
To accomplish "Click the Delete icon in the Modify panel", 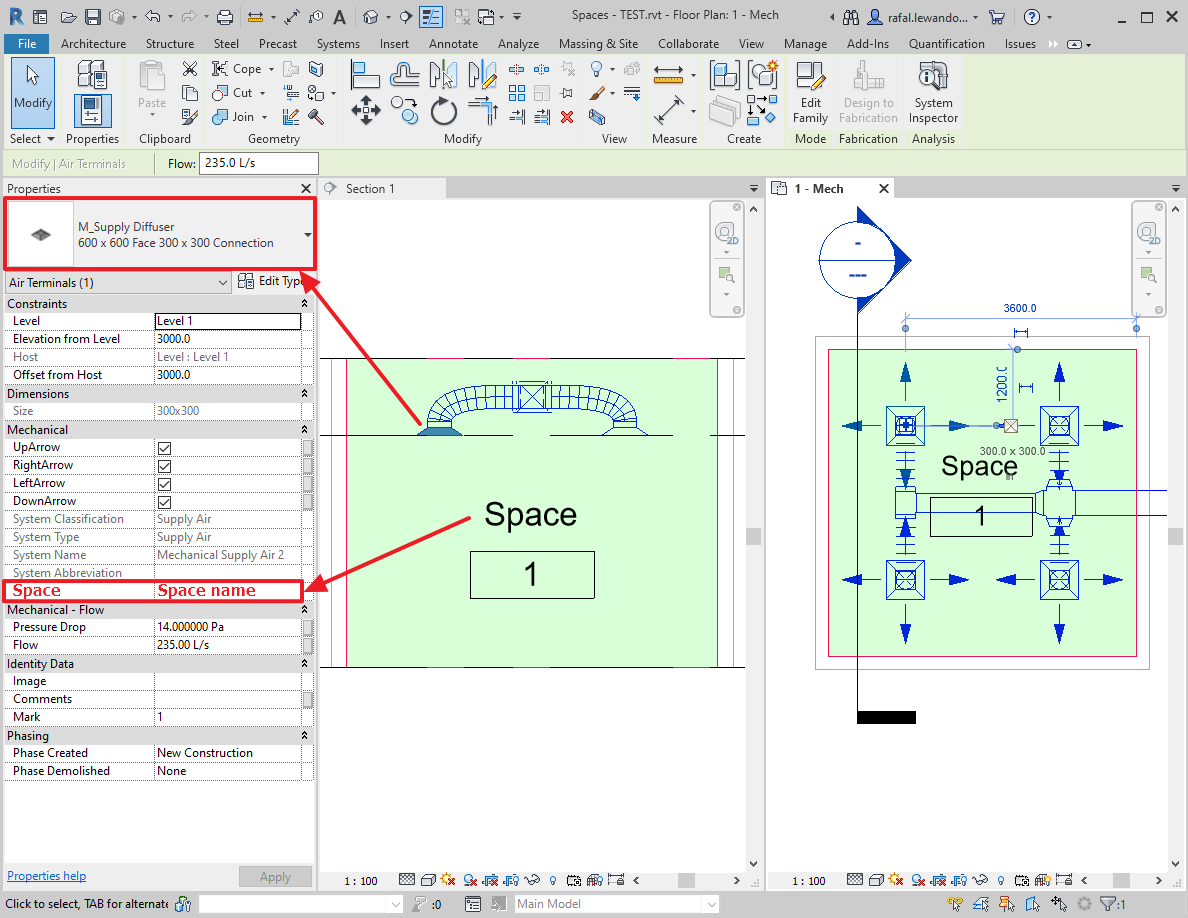I will click(x=566, y=116).
